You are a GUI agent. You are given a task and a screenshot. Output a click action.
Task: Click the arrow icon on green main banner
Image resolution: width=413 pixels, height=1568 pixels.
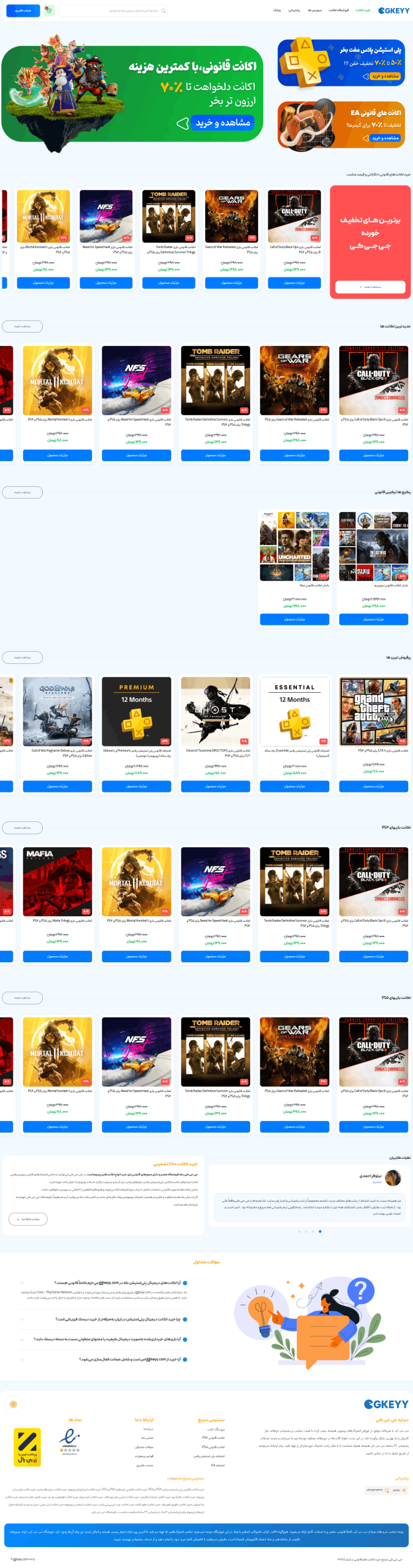[x=182, y=123]
